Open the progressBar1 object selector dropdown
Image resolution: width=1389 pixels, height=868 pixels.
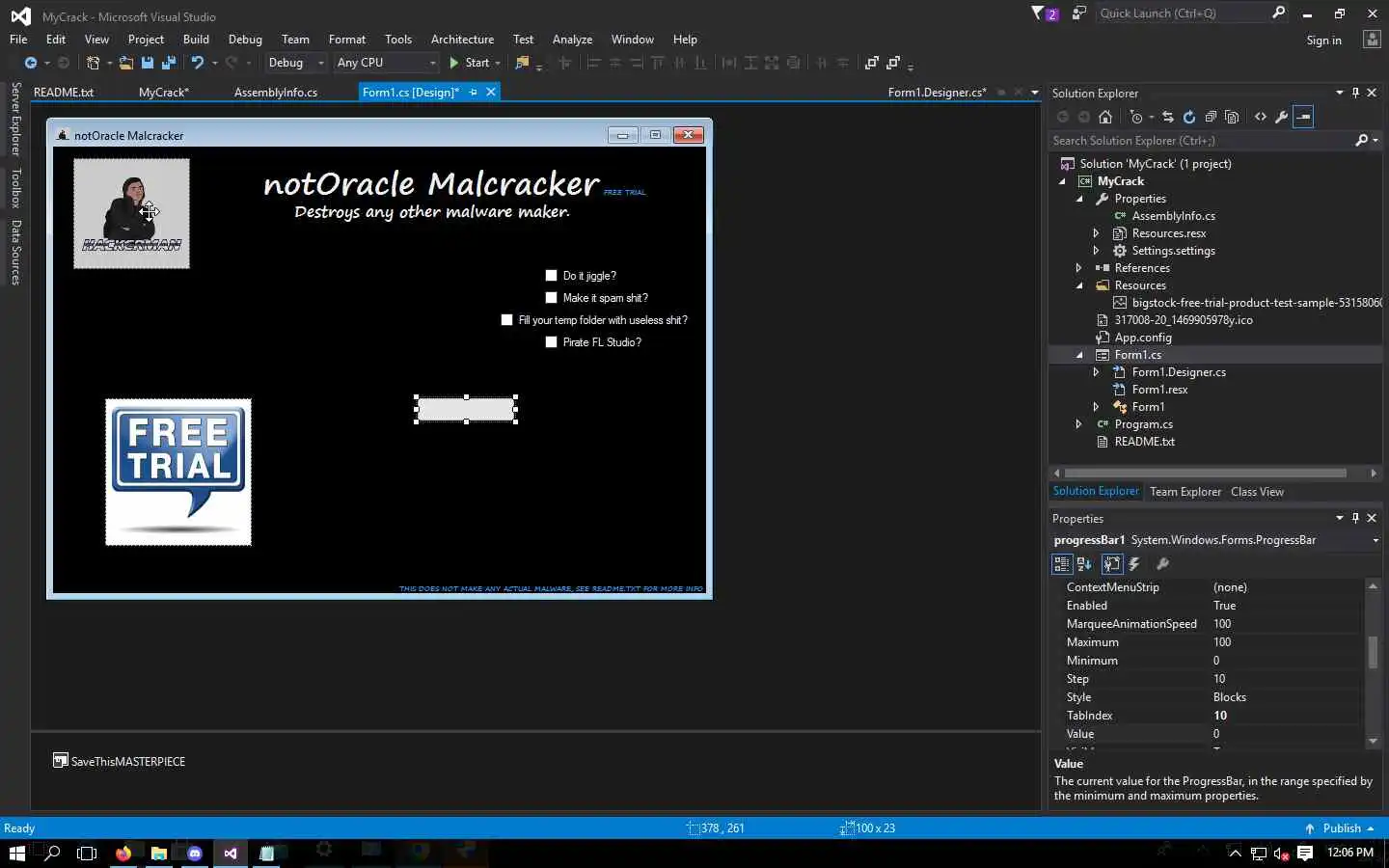1375,540
